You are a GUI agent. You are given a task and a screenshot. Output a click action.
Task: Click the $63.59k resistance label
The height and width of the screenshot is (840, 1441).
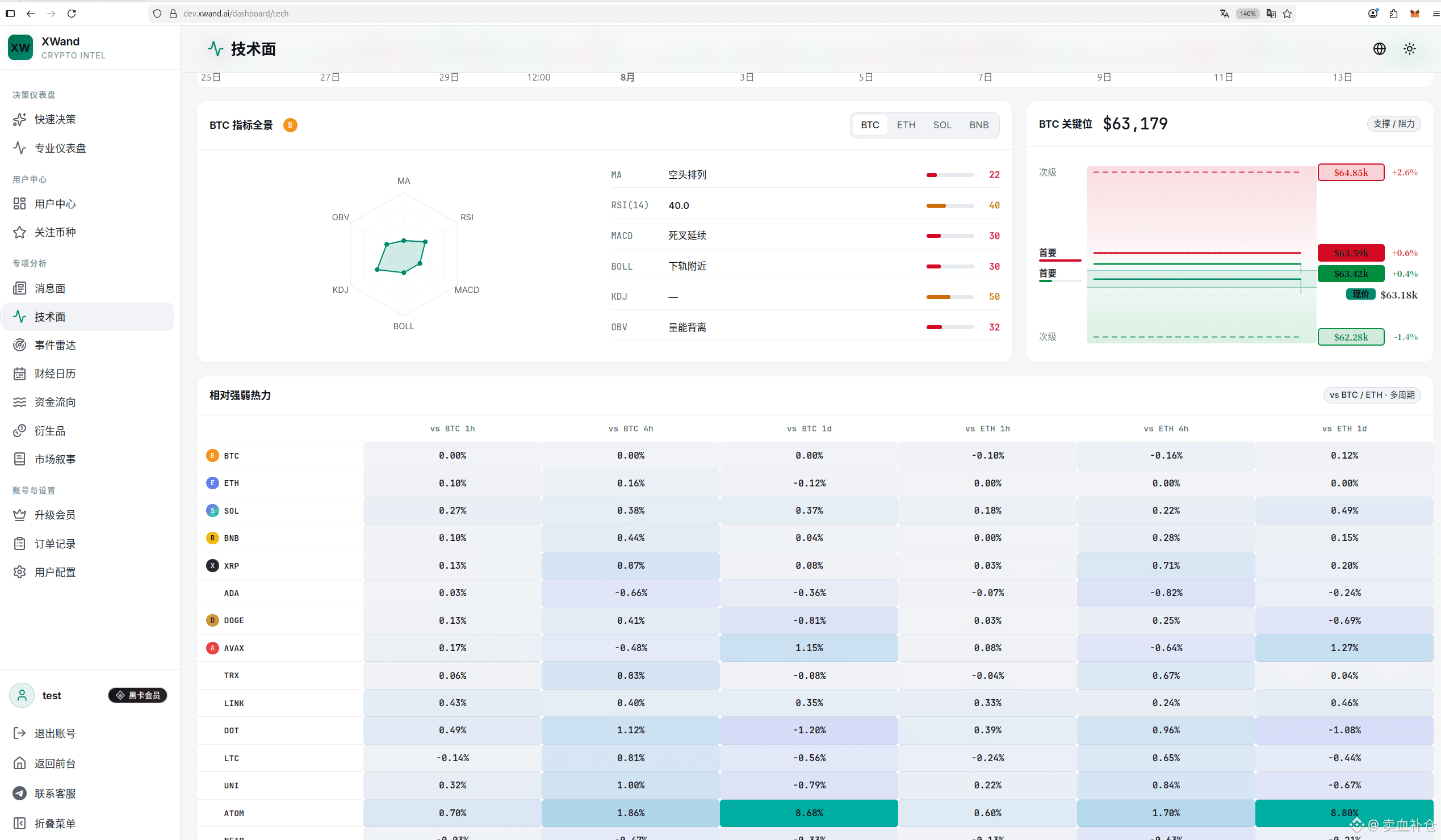(x=1351, y=253)
